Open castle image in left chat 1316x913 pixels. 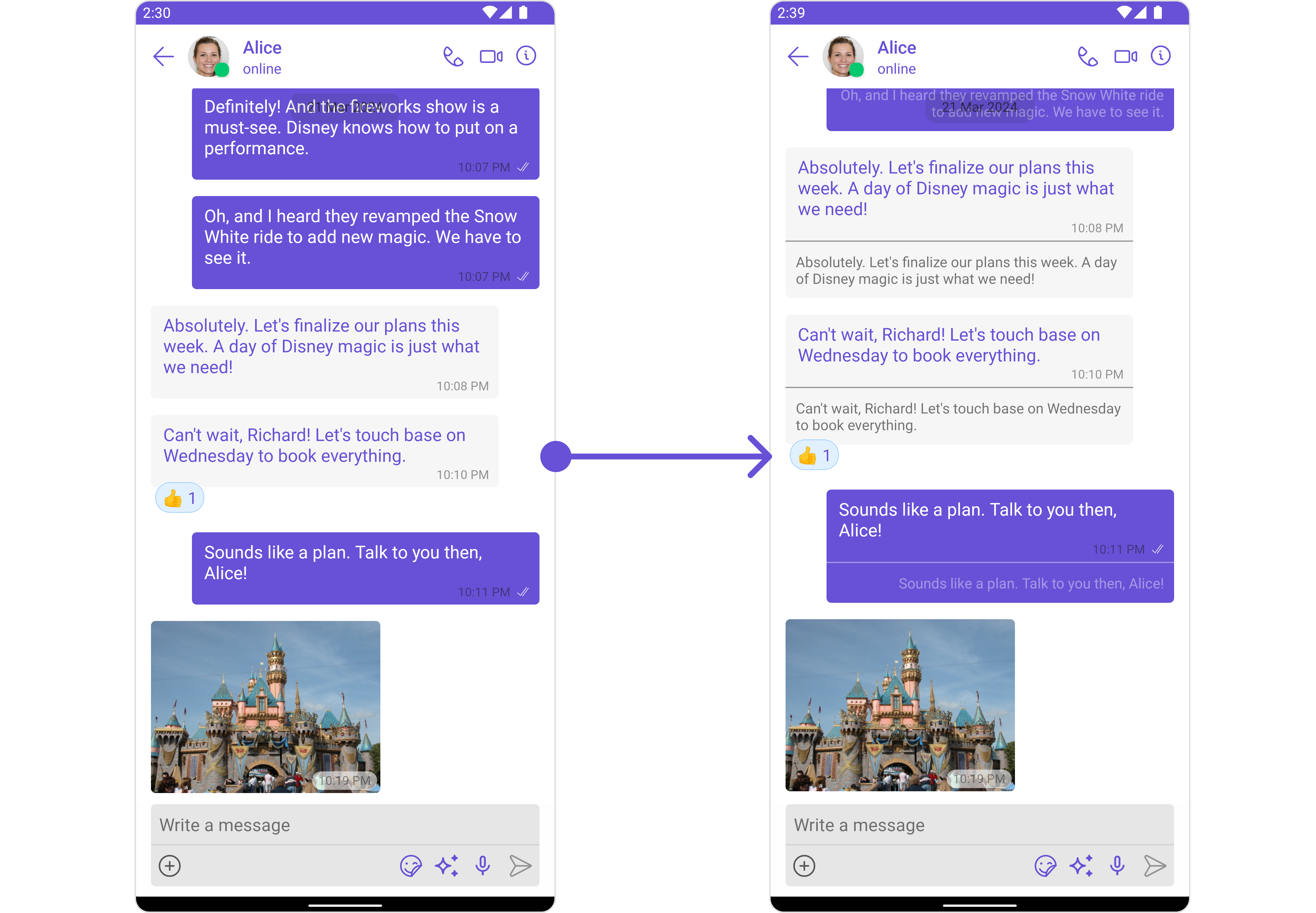[265, 706]
